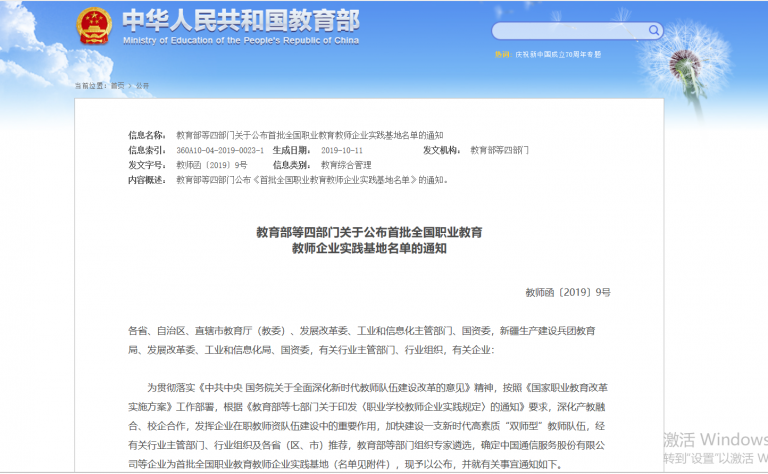Click the addressee paragraph starting 各省、自治区
The width and height of the screenshot is (768, 474).
click(360, 340)
